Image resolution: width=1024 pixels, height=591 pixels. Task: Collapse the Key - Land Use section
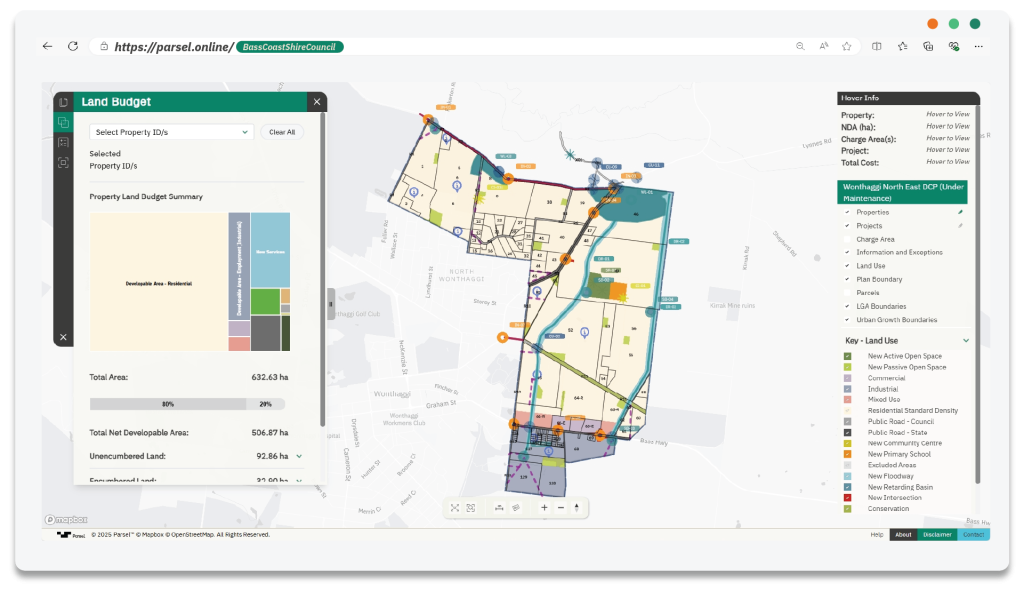[x=965, y=341]
